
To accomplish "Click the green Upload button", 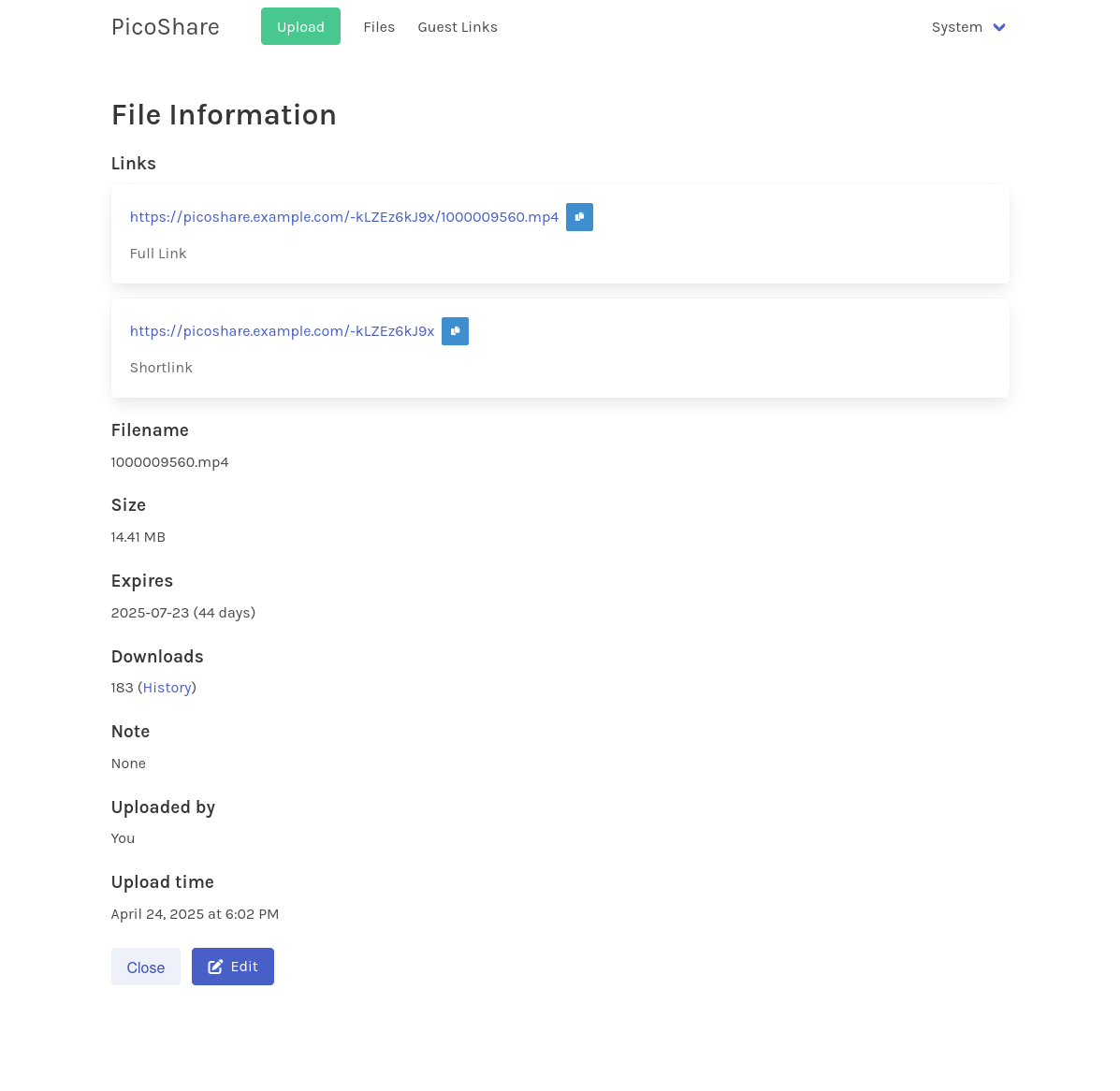I will pyautogui.click(x=300, y=26).
